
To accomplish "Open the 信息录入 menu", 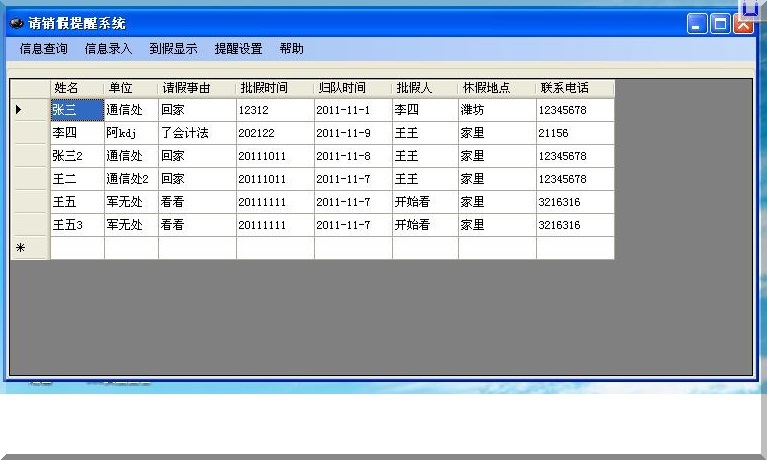I will (108, 48).
